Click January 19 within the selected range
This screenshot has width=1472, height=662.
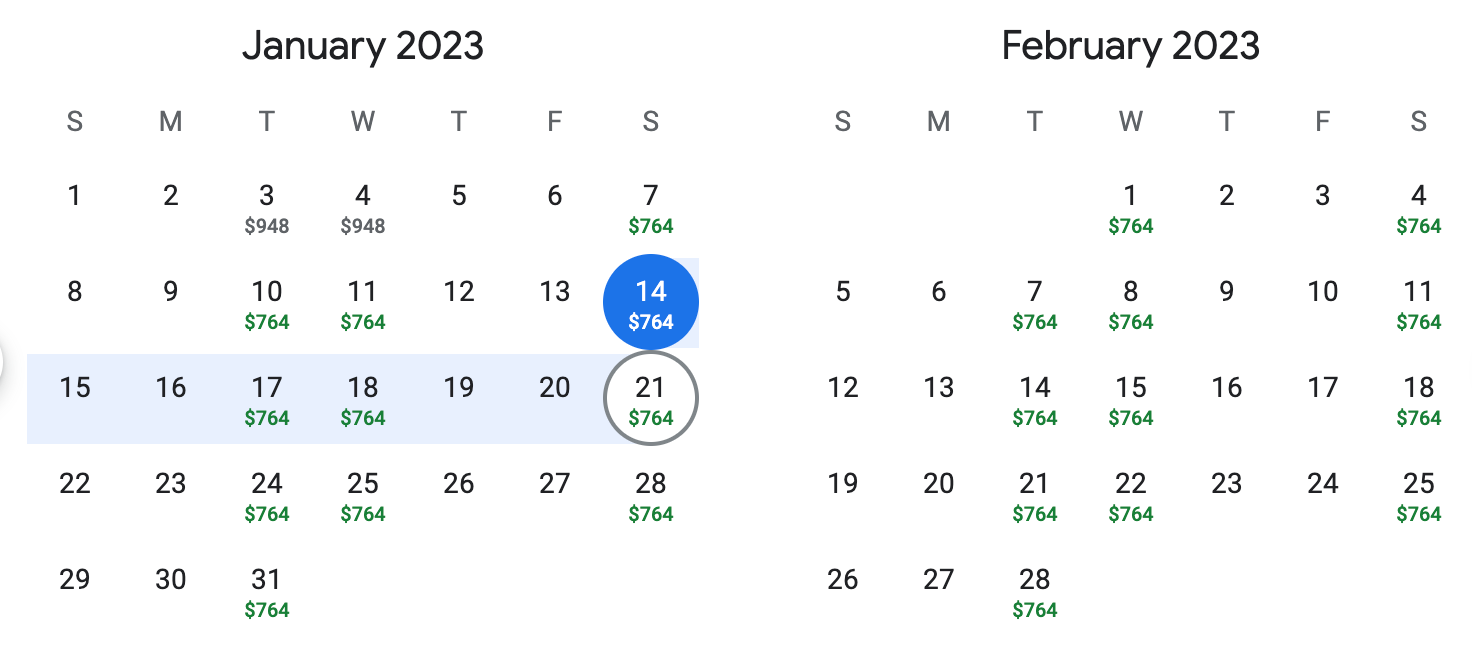tap(458, 389)
